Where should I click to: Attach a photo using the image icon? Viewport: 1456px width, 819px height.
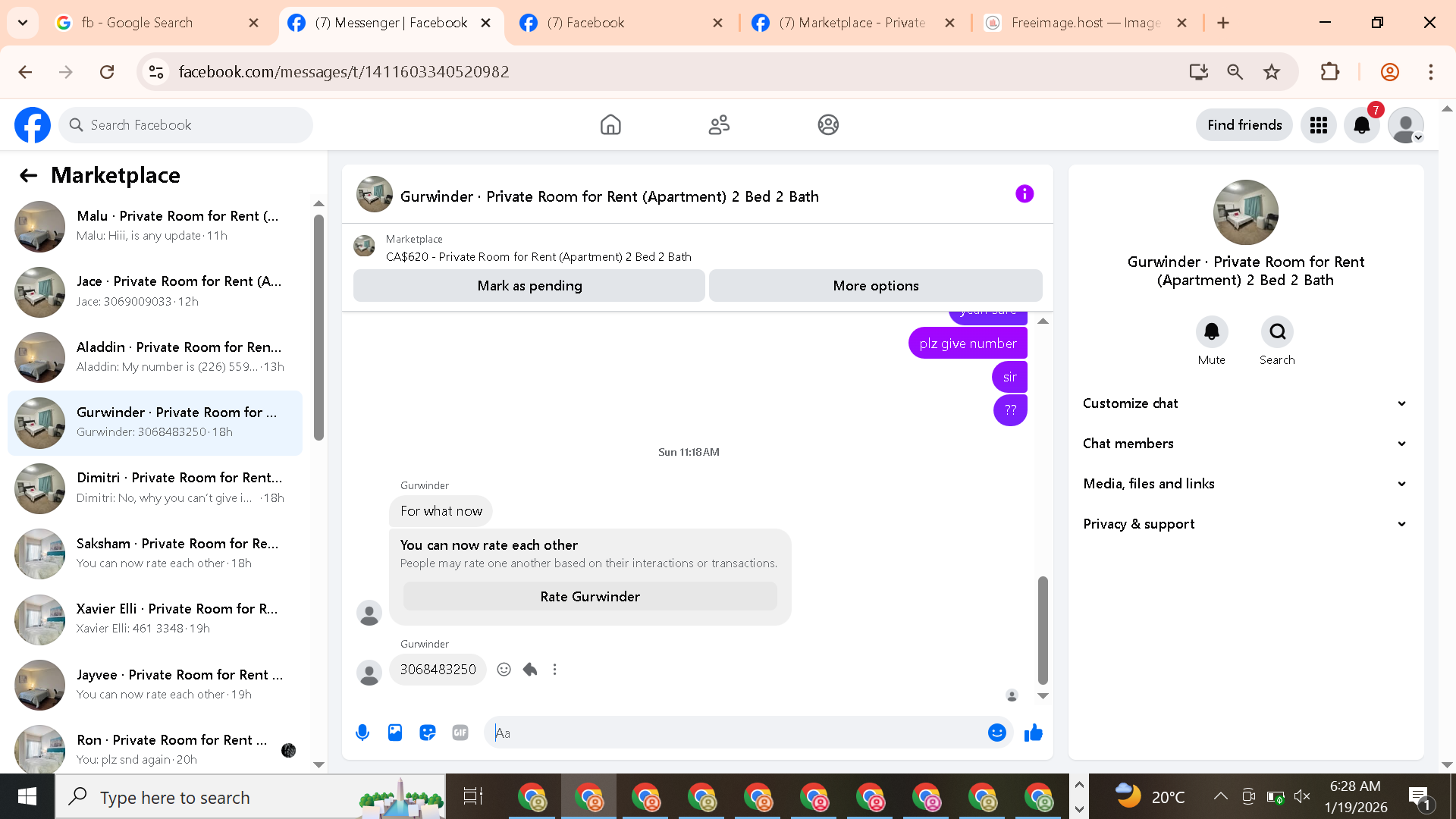395,733
